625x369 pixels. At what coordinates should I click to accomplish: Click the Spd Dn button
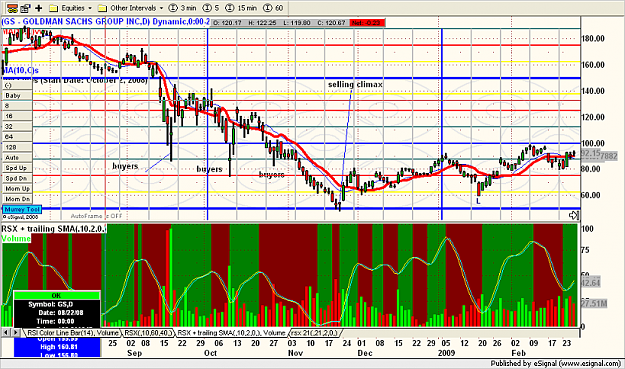18,179
